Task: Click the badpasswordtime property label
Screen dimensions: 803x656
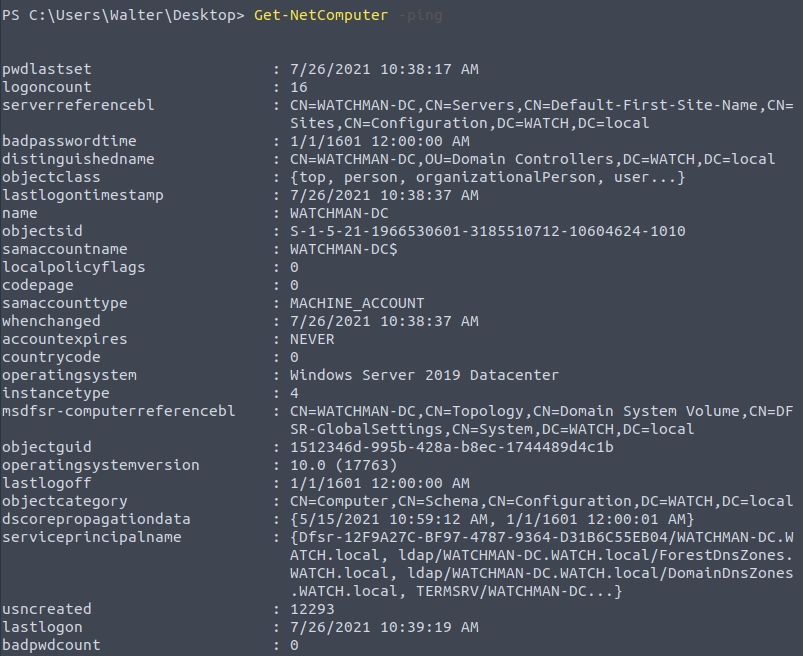Action: click(x=69, y=141)
